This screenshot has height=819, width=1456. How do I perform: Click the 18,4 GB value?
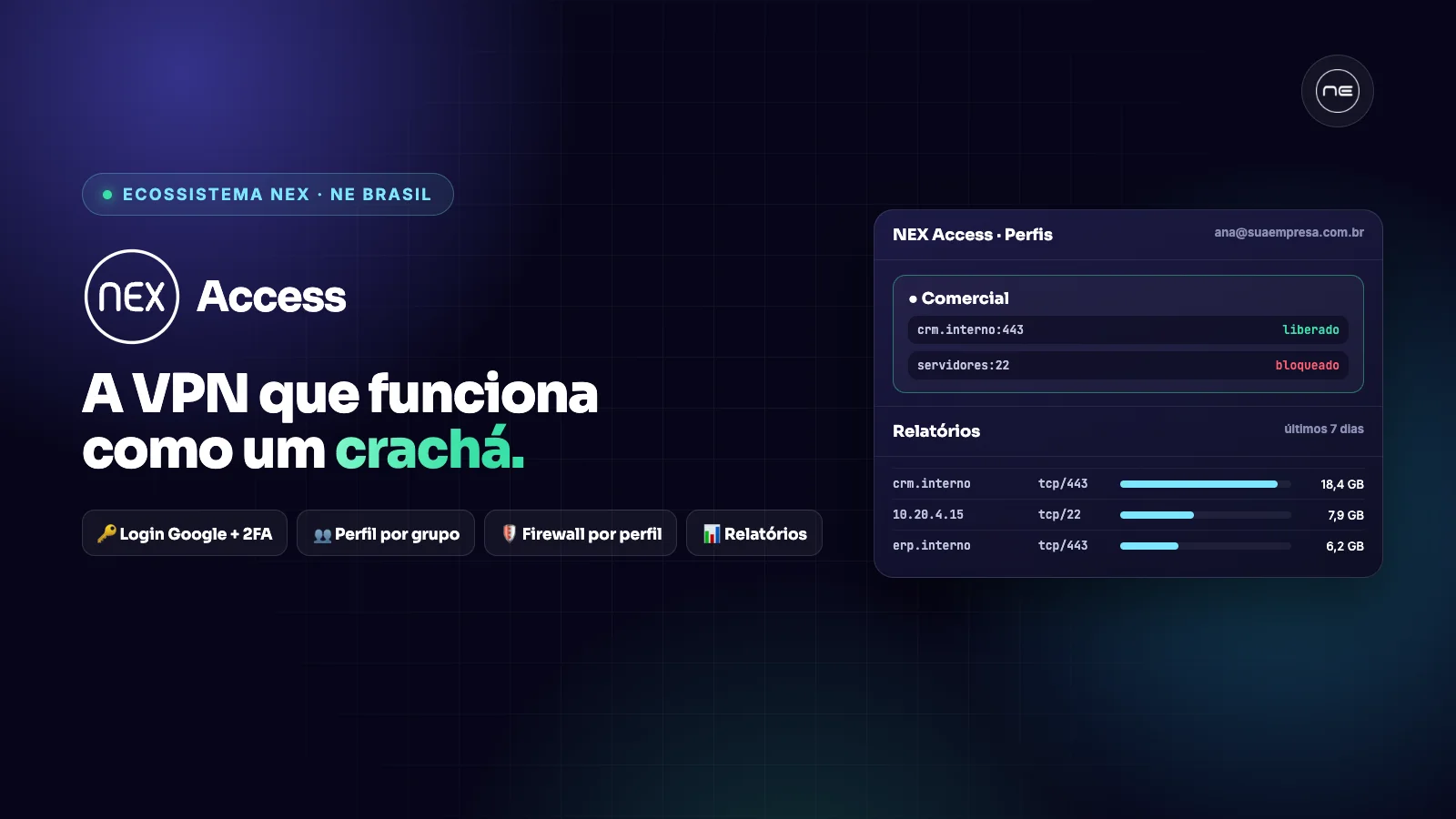(1342, 484)
